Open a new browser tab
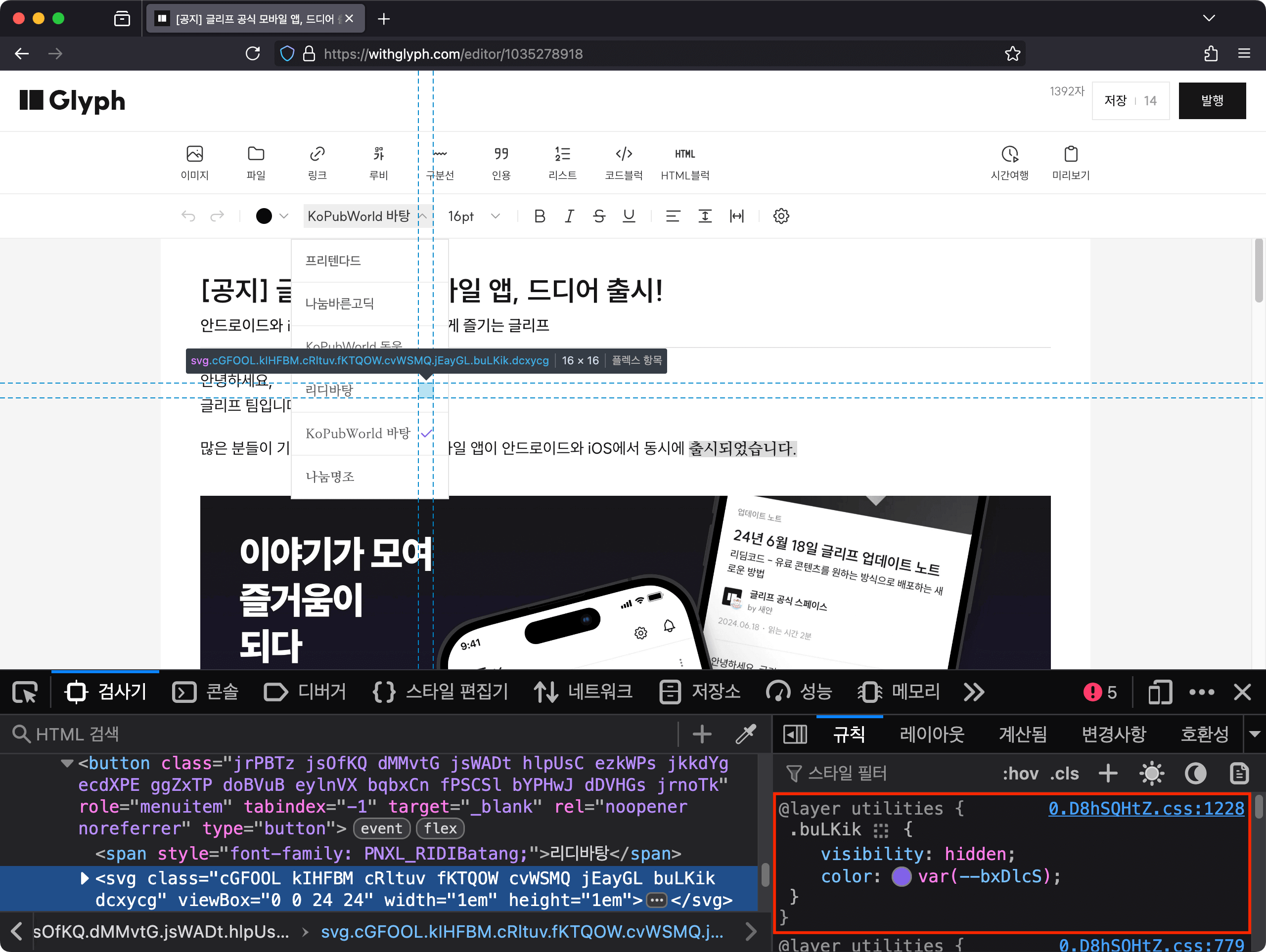 click(384, 19)
